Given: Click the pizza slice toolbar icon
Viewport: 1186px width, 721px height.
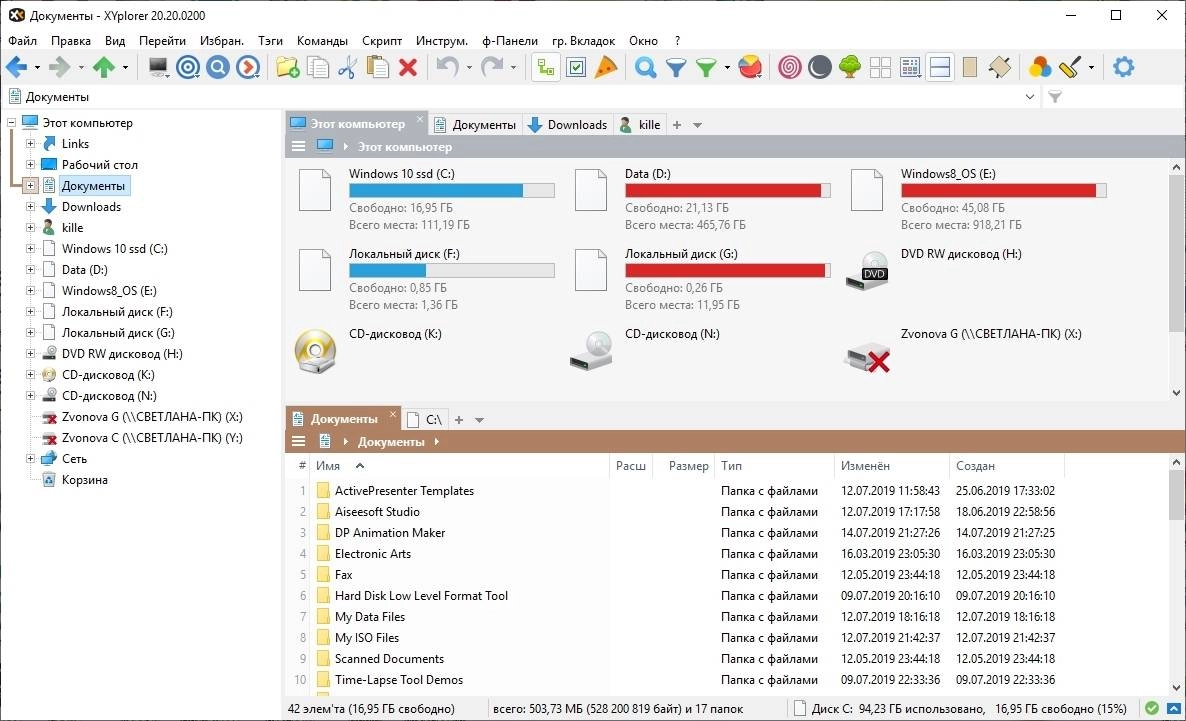Looking at the screenshot, I should [x=606, y=67].
